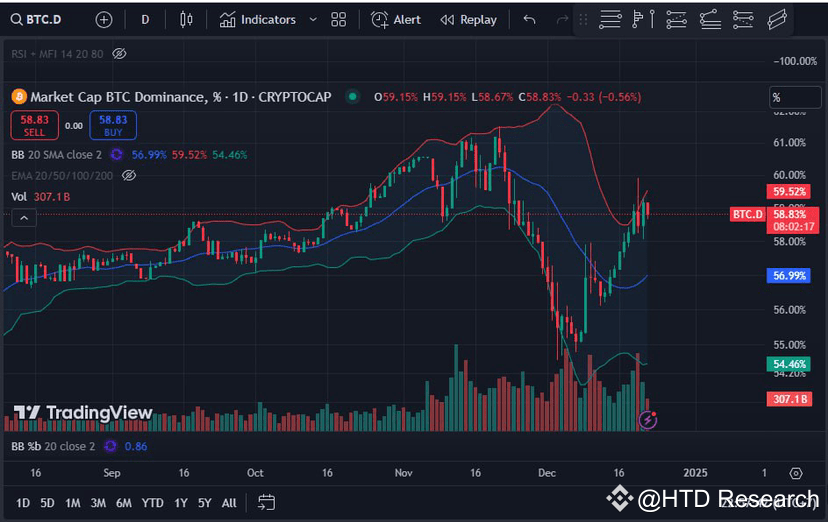The width and height of the screenshot is (828, 522).
Task: Expand the indicator favorites chevron
Action: pyautogui.click(x=313, y=20)
